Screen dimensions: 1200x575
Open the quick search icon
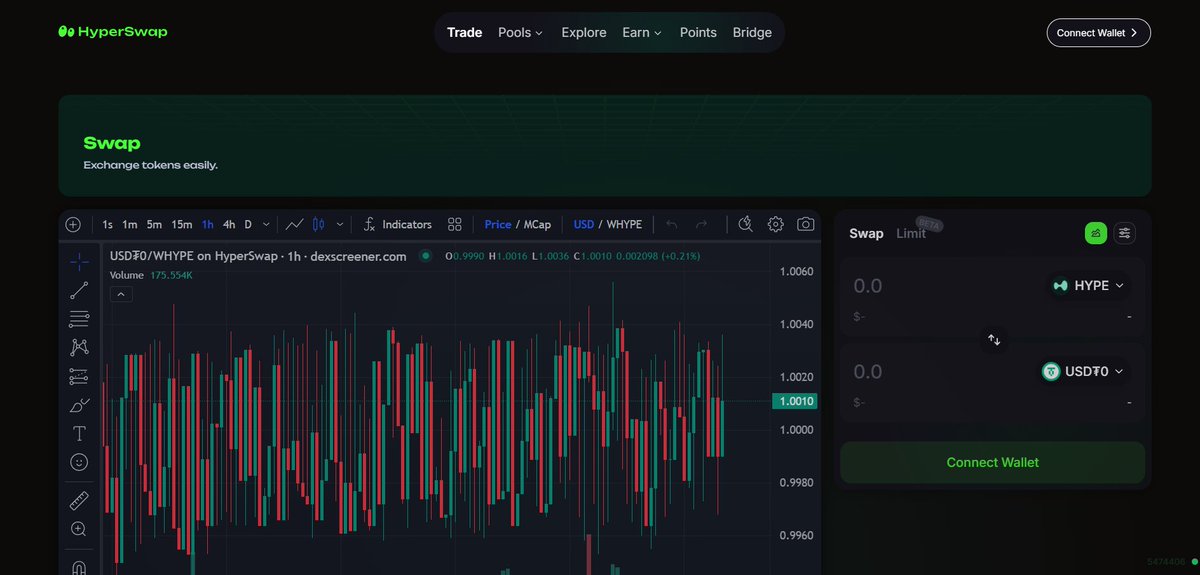point(745,224)
